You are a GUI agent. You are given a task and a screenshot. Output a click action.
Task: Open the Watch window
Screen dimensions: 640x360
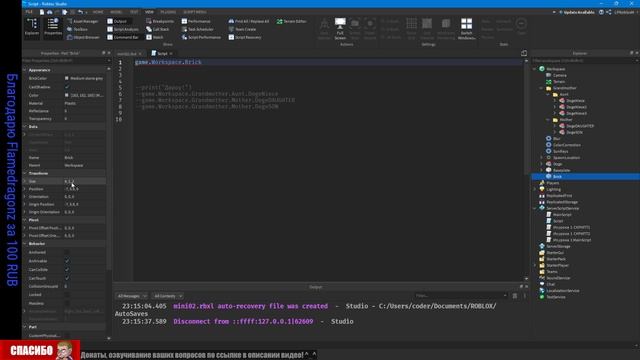coord(155,37)
